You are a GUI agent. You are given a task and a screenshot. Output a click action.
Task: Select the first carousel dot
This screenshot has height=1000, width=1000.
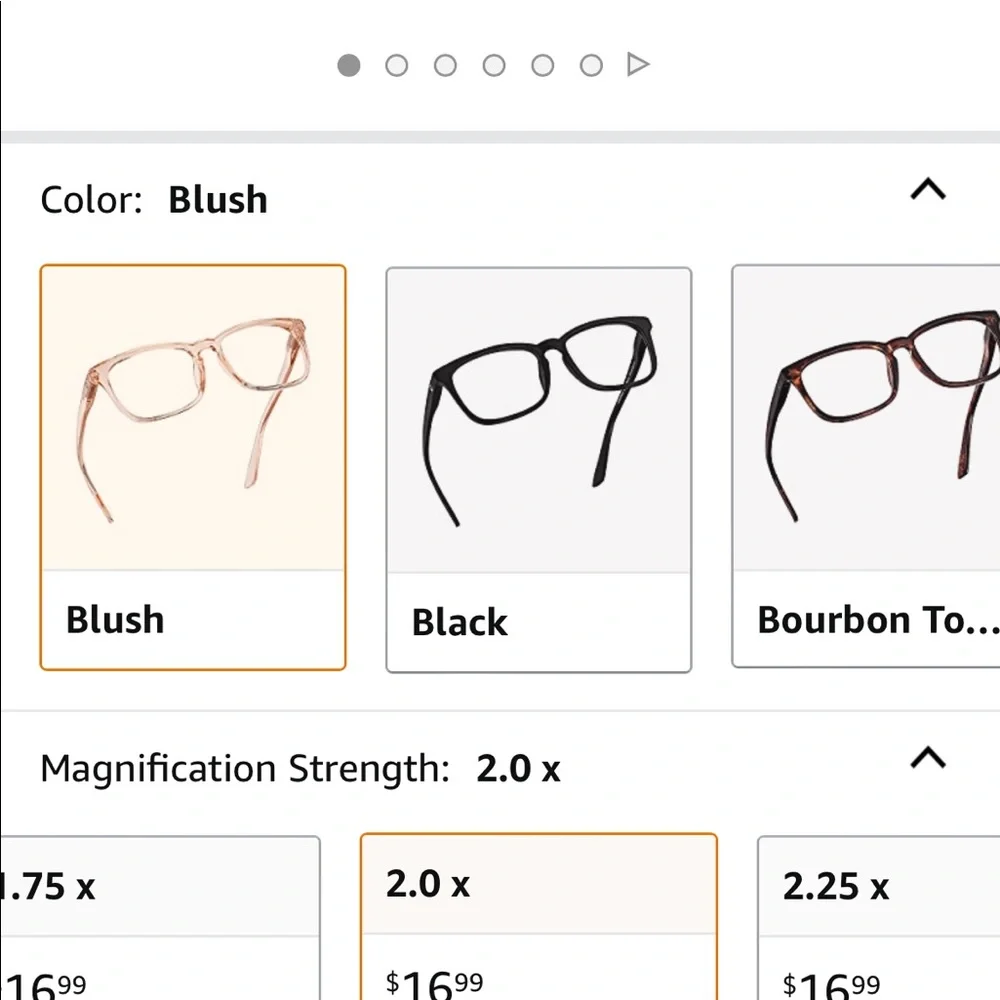(348, 64)
